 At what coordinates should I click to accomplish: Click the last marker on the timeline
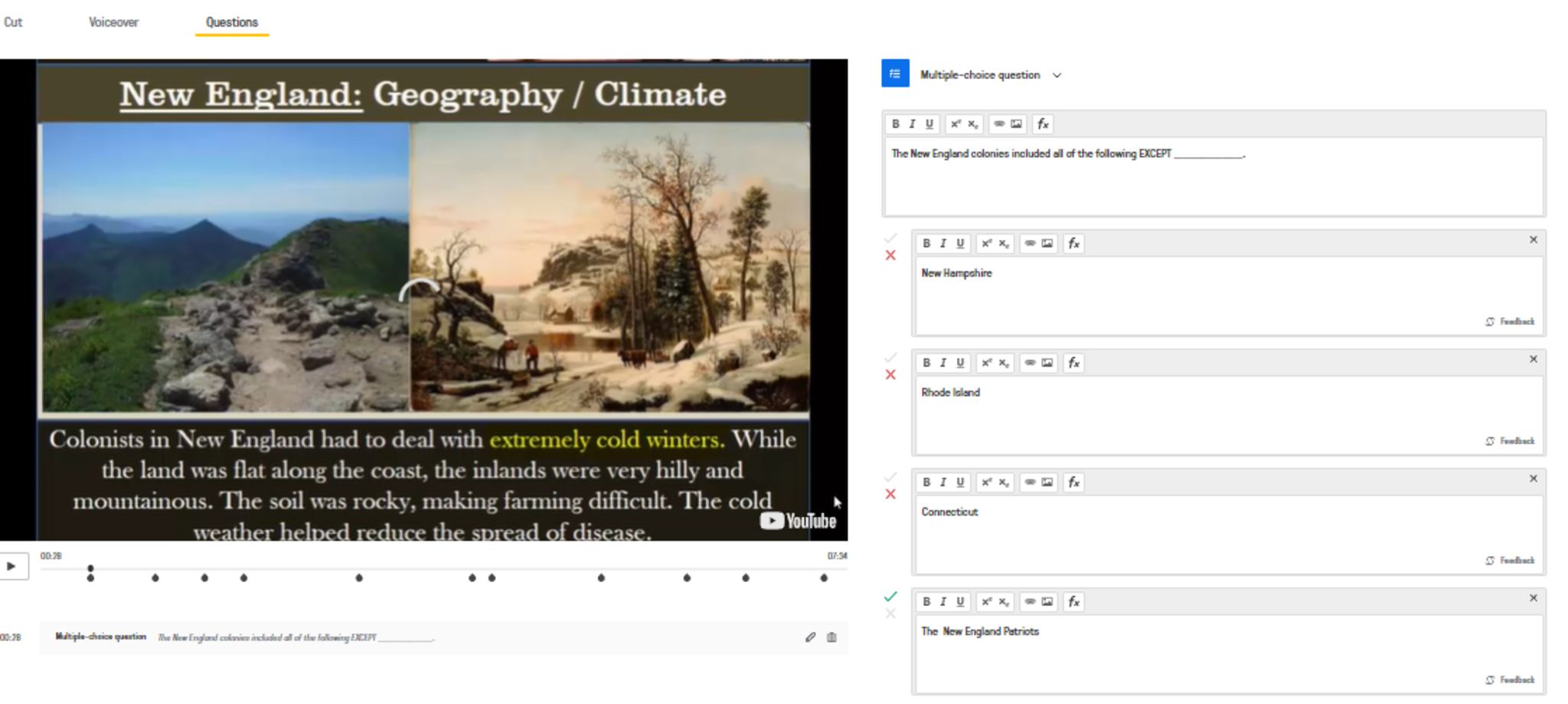click(824, 578)
